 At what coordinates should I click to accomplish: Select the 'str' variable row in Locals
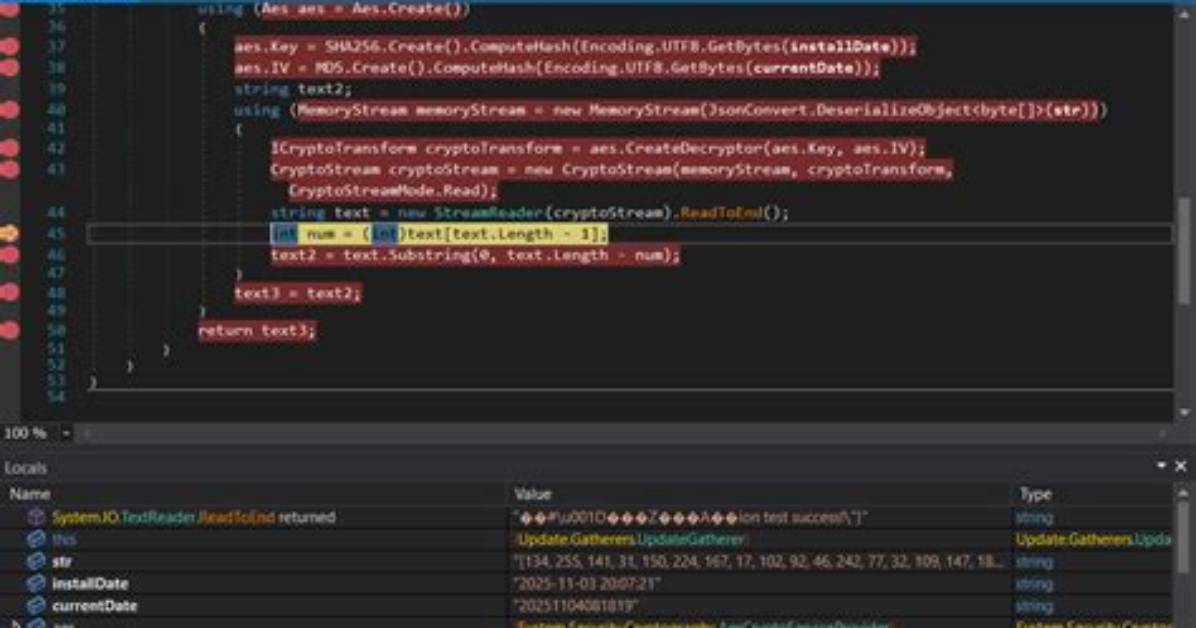tap(587, 562)
